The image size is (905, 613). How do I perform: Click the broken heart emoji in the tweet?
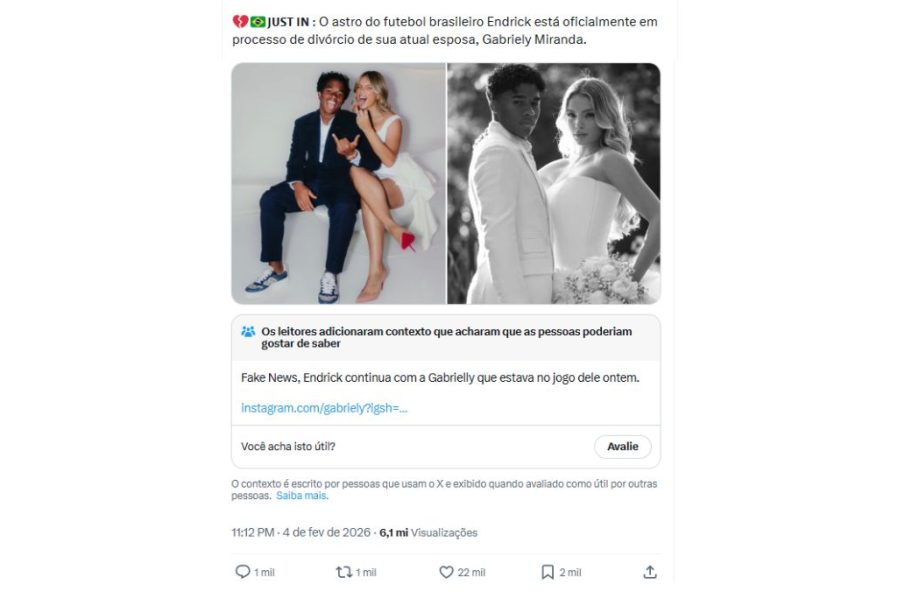coord(240,21)
